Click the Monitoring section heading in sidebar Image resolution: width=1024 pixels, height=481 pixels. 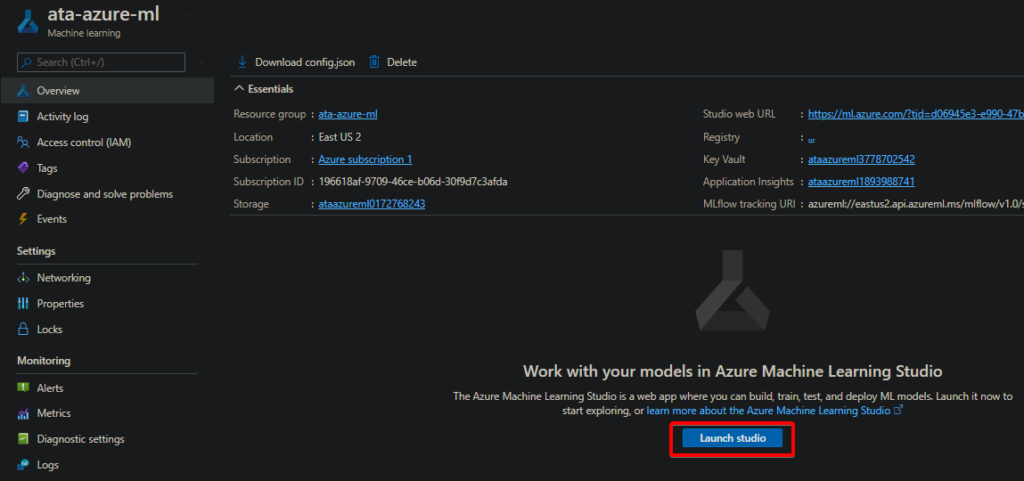[x=44, y=361]
